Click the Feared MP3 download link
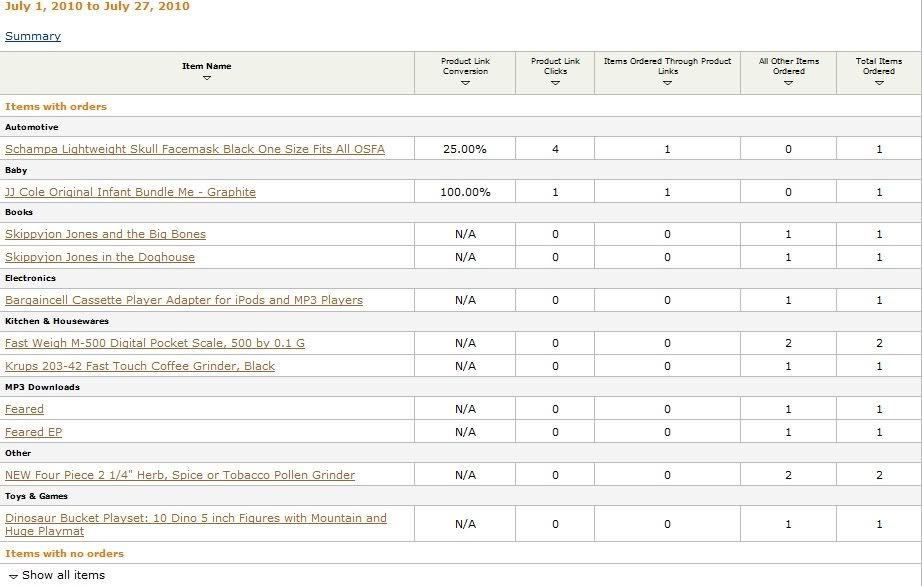Screen dimensions: 922x586 24,409
